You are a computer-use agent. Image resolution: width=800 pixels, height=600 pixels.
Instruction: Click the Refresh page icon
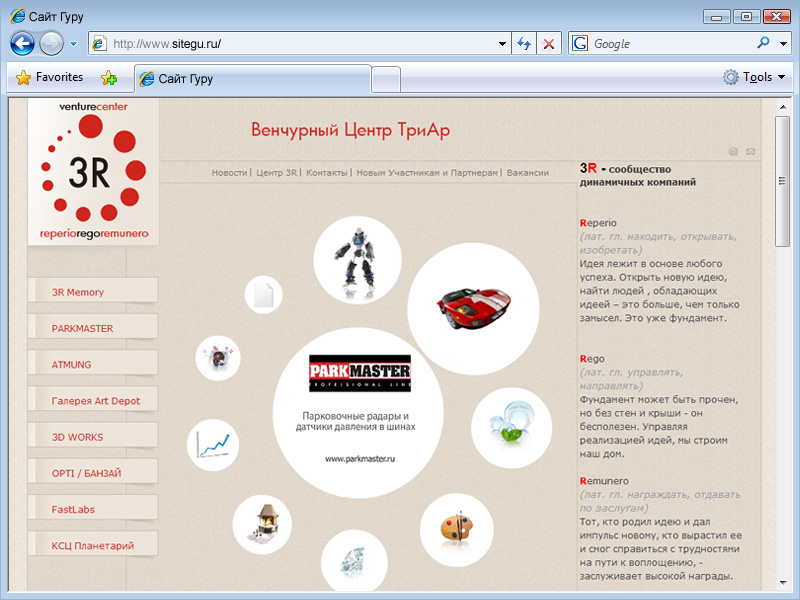coord(524,44)
